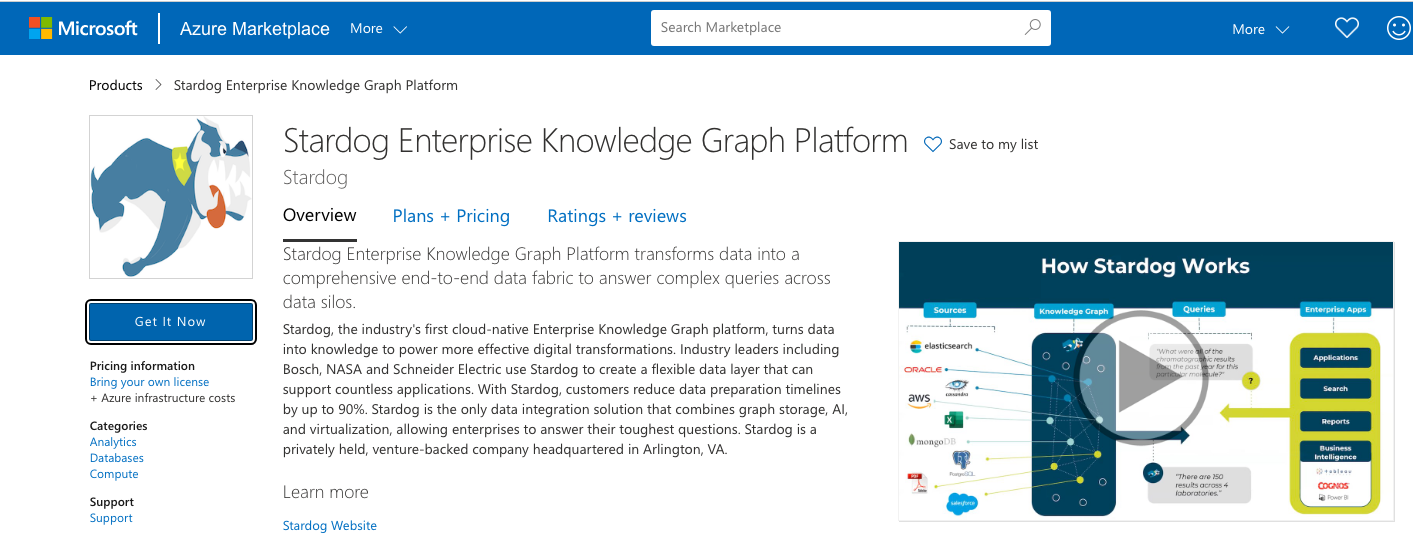Click breadcrumb chevron after Products

(x=158, y=85)
